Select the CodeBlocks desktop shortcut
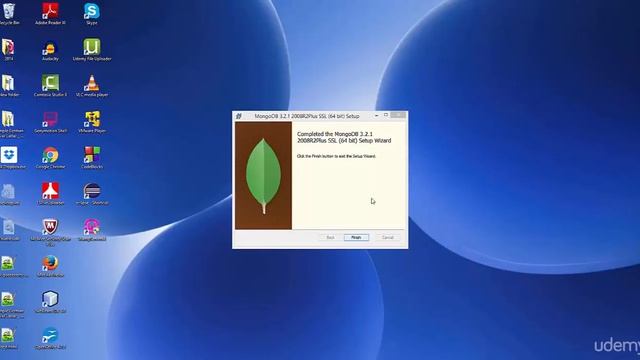The height and width of the screenshot is (360, 640). pyautogui.click(x=92, y=158)
